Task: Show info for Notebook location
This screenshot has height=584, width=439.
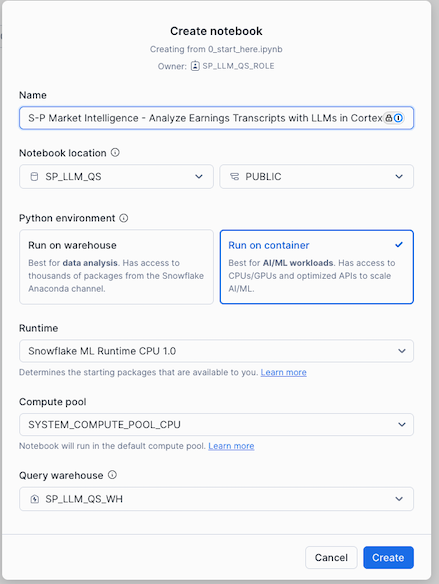Action: (115, 153)
